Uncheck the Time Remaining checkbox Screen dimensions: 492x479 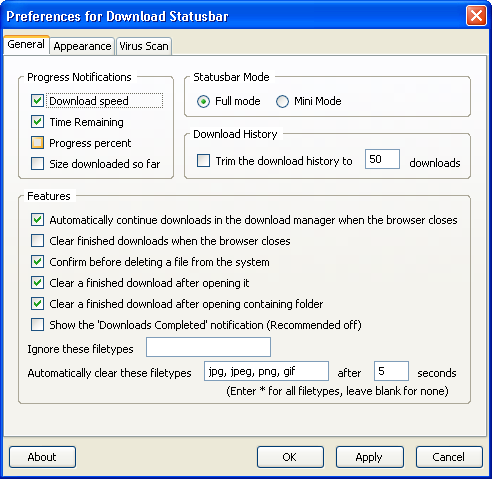(x=37, y=122)
